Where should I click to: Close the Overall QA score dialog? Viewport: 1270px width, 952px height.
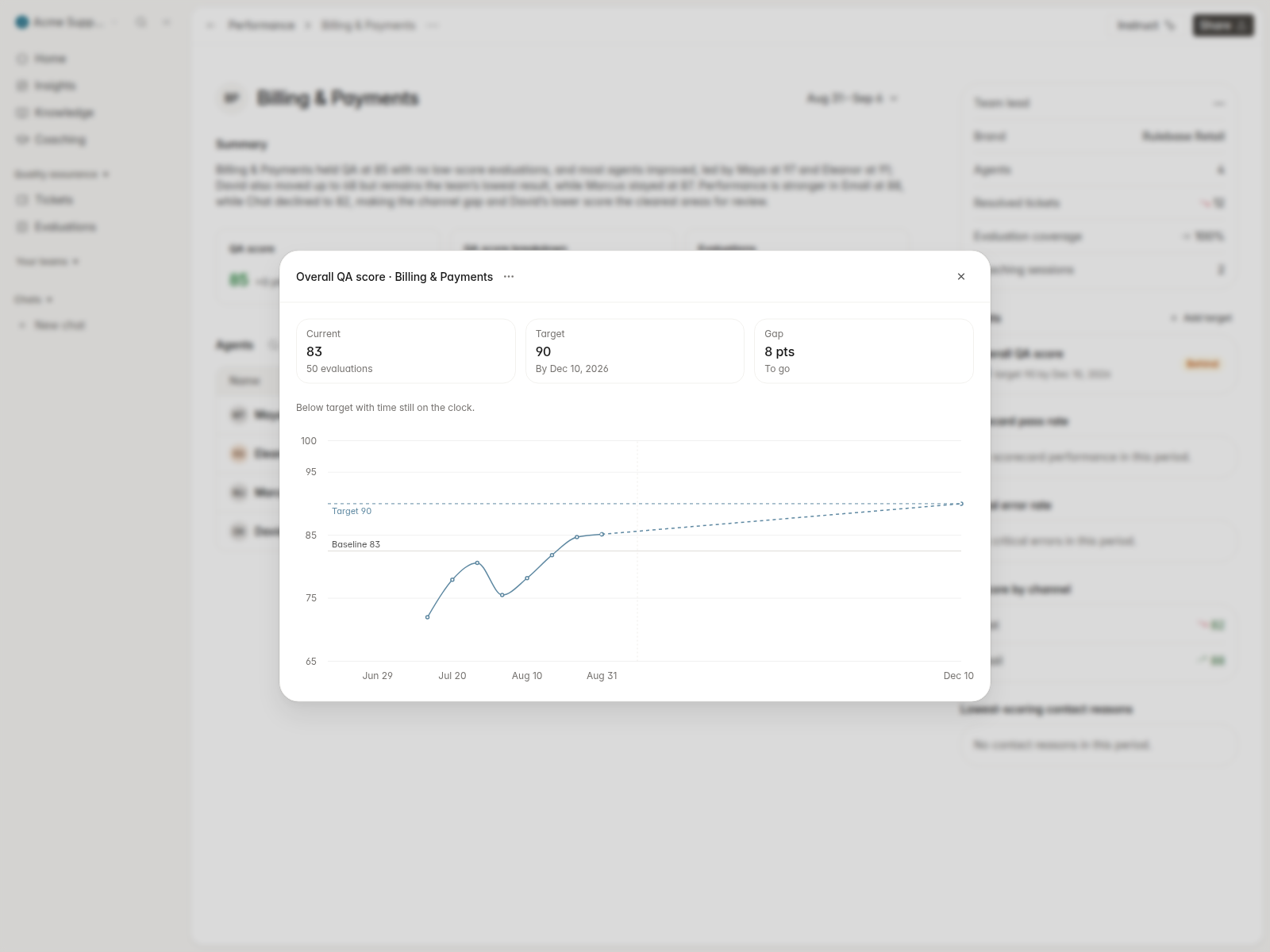click(961, 277)
